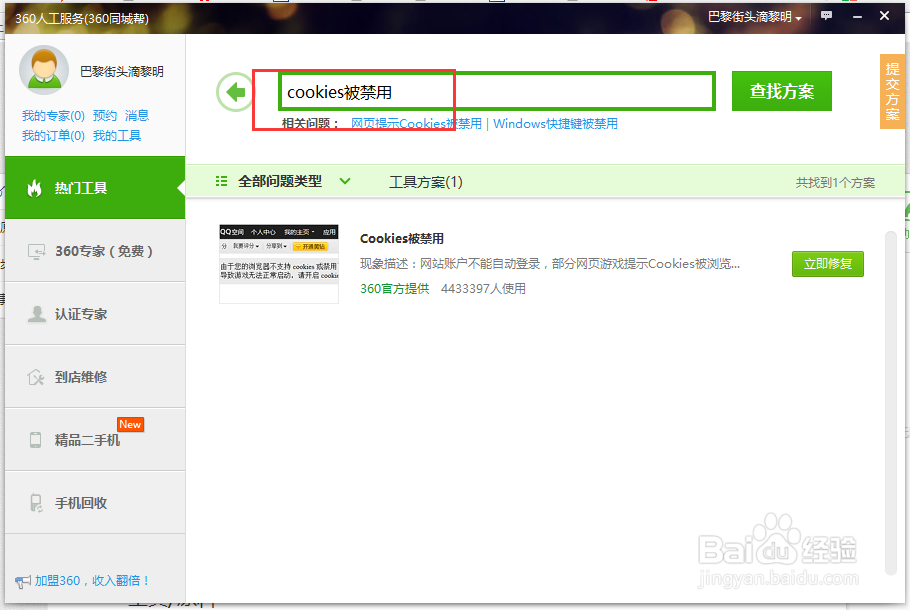Click the list icon beside 全部问题类型
910x610 pixels.
[x=221, y=182]
